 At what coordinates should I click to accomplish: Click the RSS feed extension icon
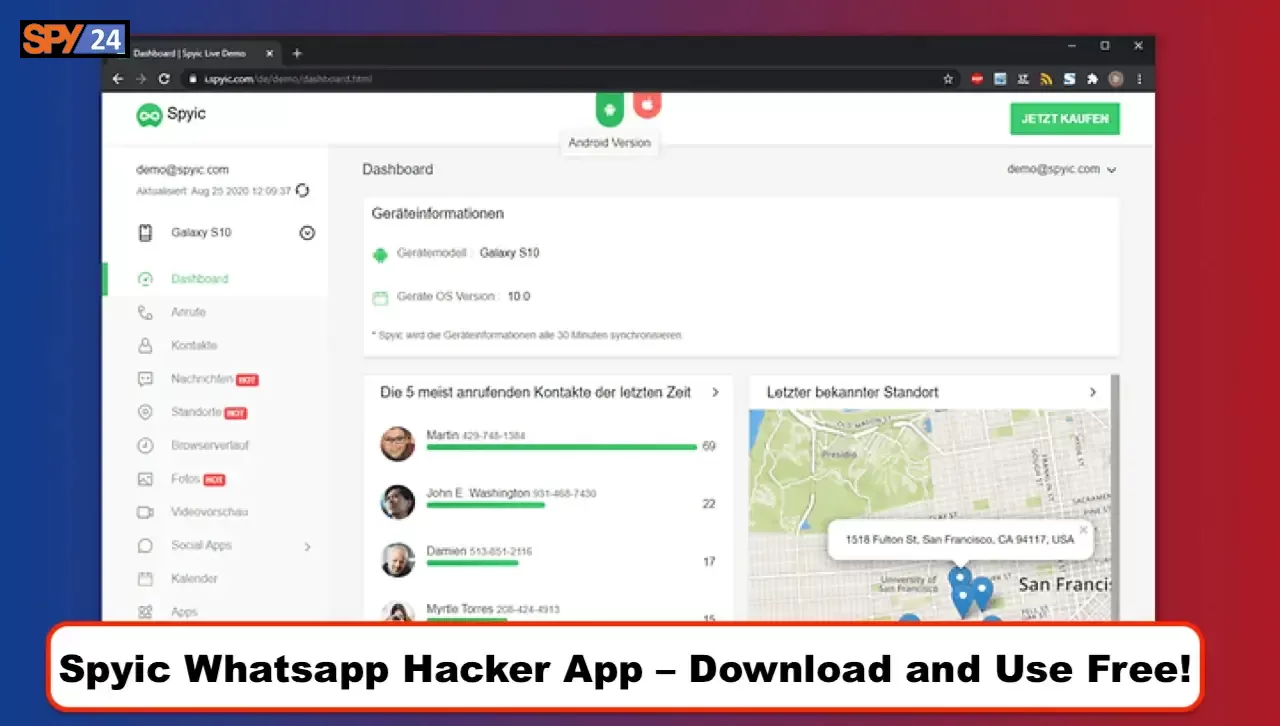[x=1046, y=78]
